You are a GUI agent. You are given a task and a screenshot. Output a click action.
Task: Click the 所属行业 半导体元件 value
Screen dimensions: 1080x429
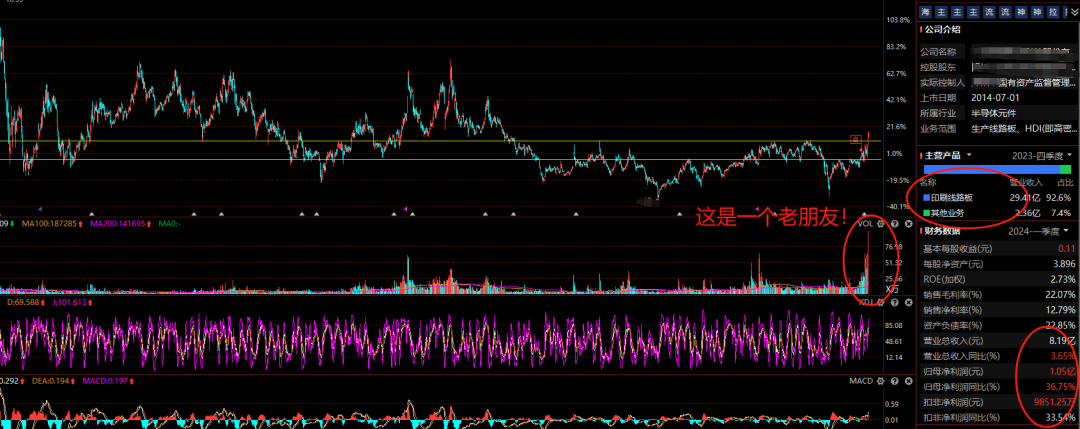(x=994, y=113)
